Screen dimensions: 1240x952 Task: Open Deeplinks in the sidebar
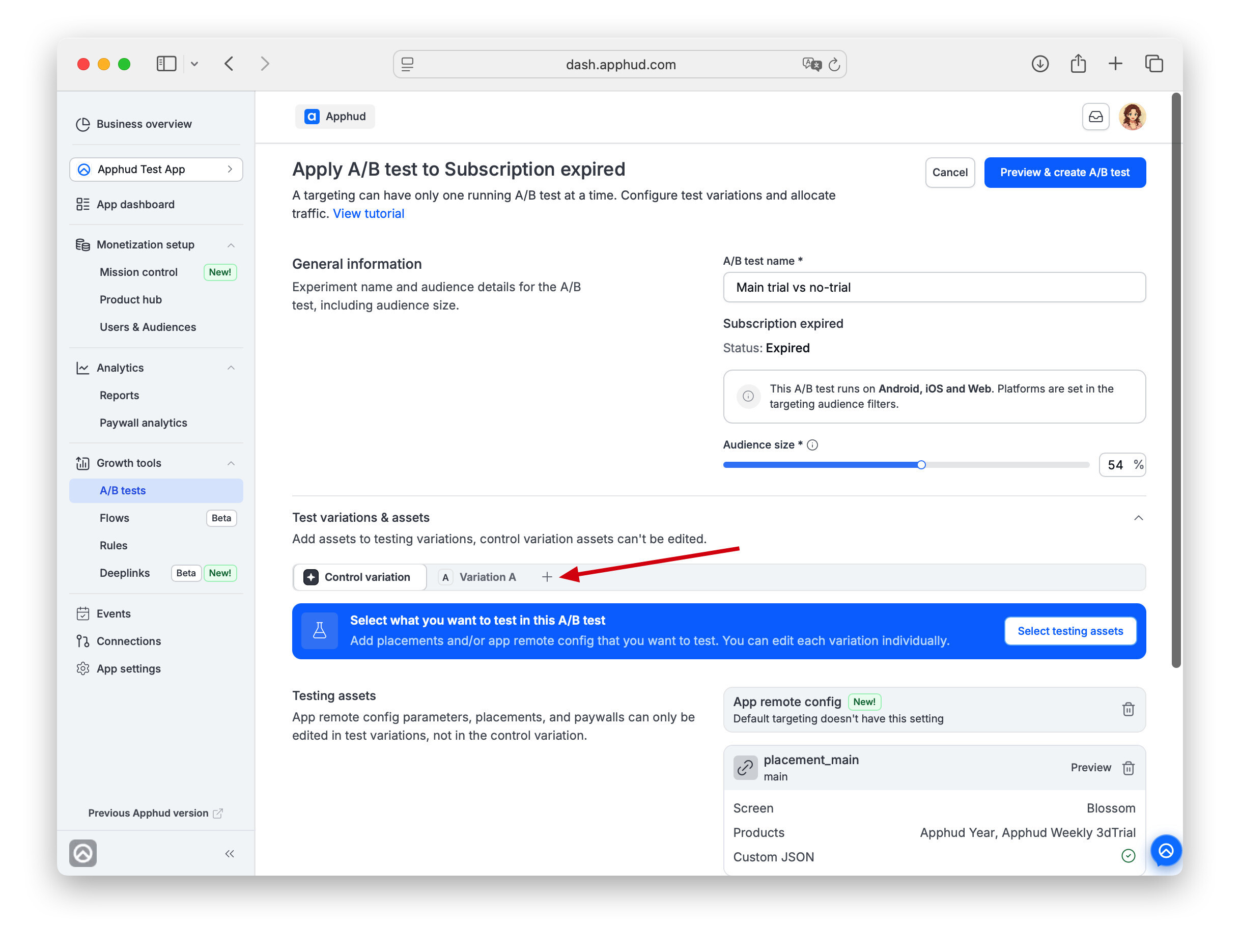[125, 572]
